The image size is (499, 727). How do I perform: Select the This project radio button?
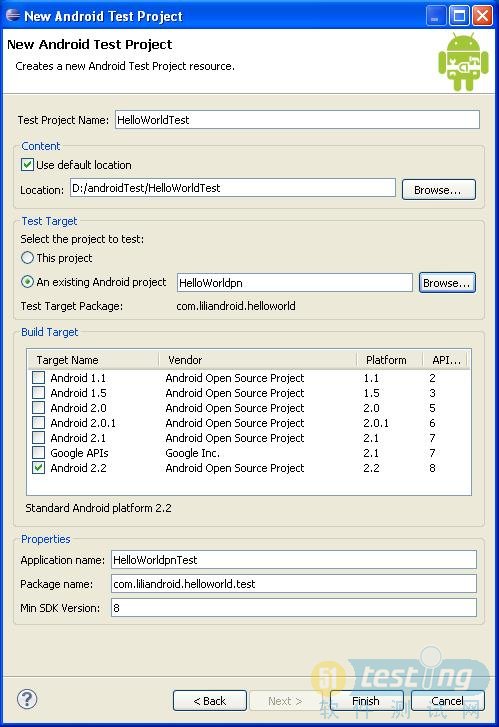[x=27, y=258]
